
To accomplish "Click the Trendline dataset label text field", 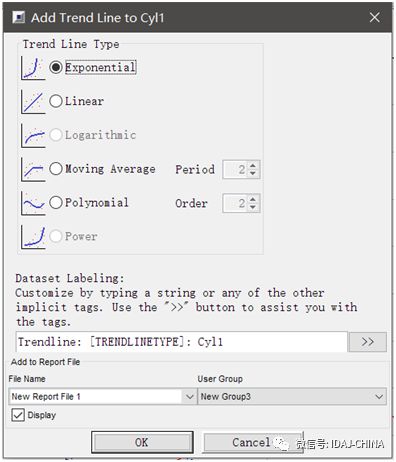I will 182,342.
